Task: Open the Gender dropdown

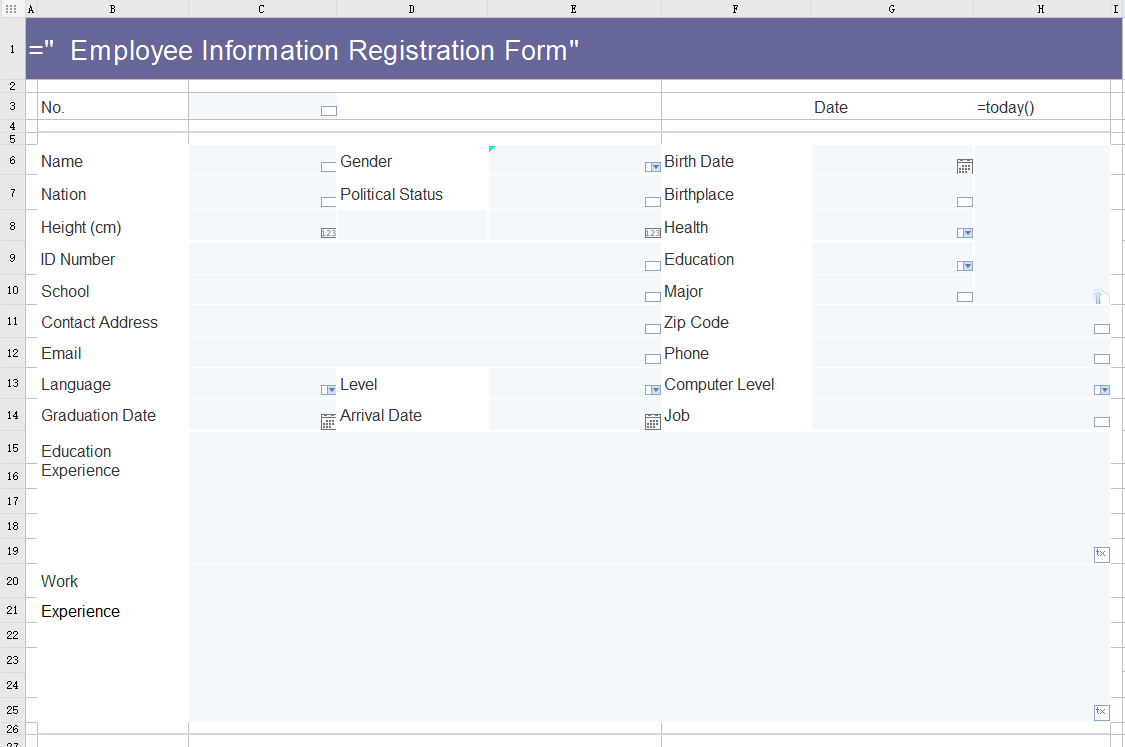Action: [652, 167]
